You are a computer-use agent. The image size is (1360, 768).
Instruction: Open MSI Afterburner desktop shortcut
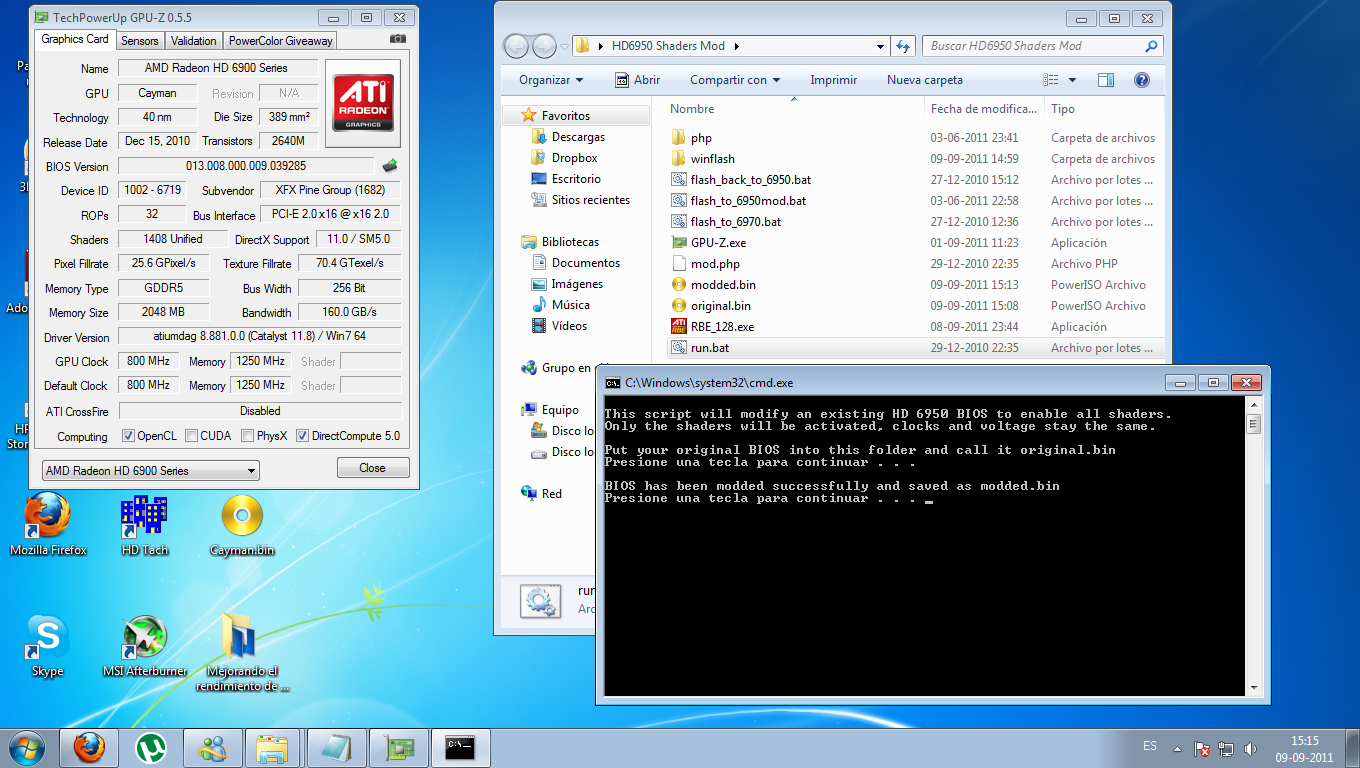tap(145, 647)
